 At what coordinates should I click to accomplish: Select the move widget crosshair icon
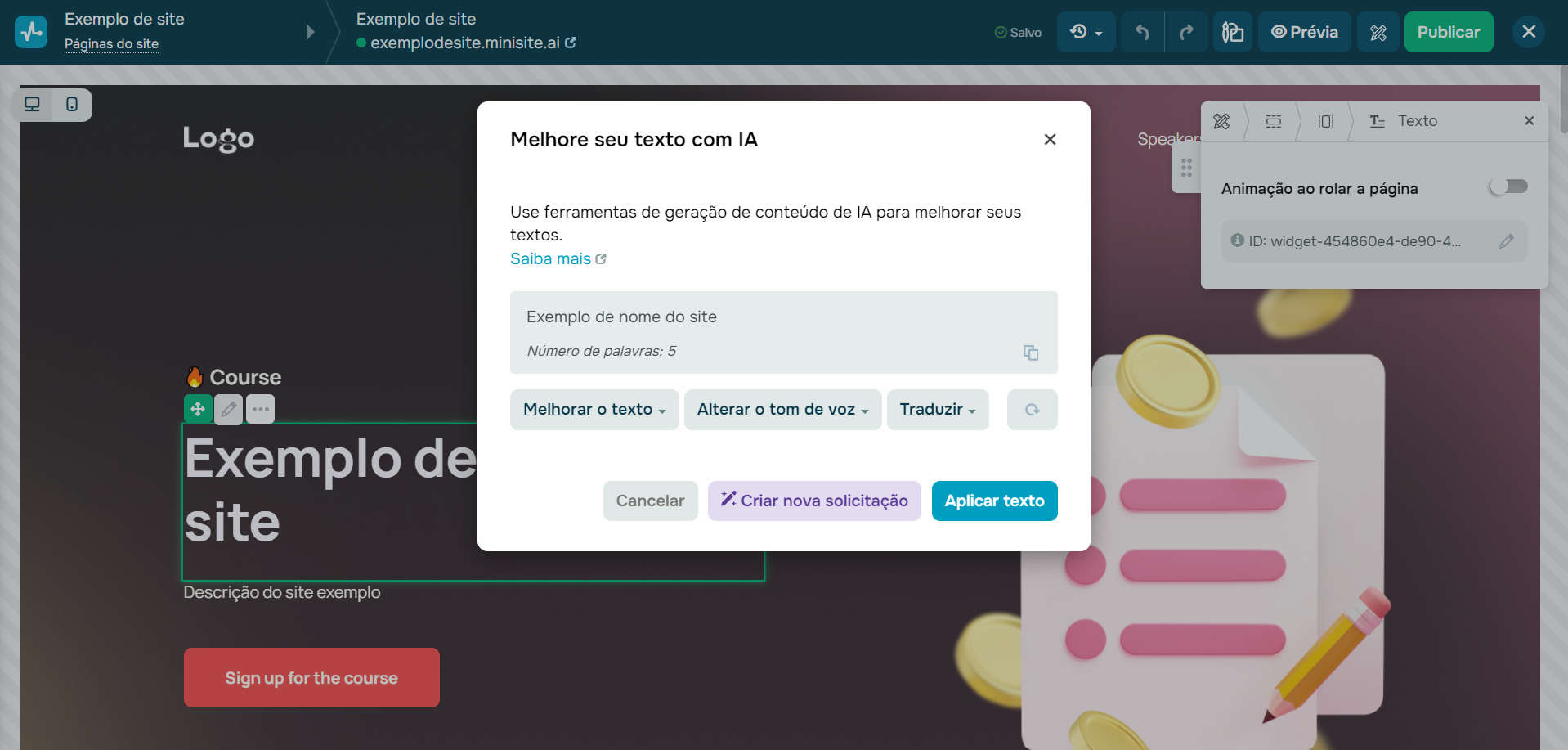coord(197,409)
